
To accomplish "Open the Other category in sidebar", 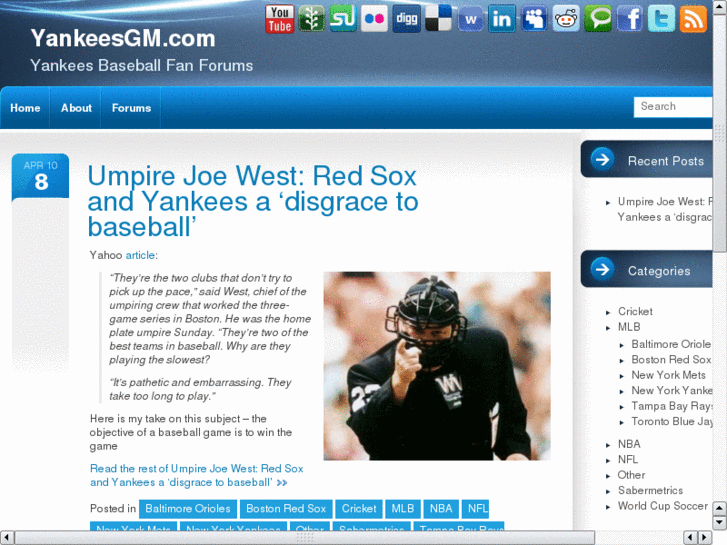I will click(x=631, y=475).
